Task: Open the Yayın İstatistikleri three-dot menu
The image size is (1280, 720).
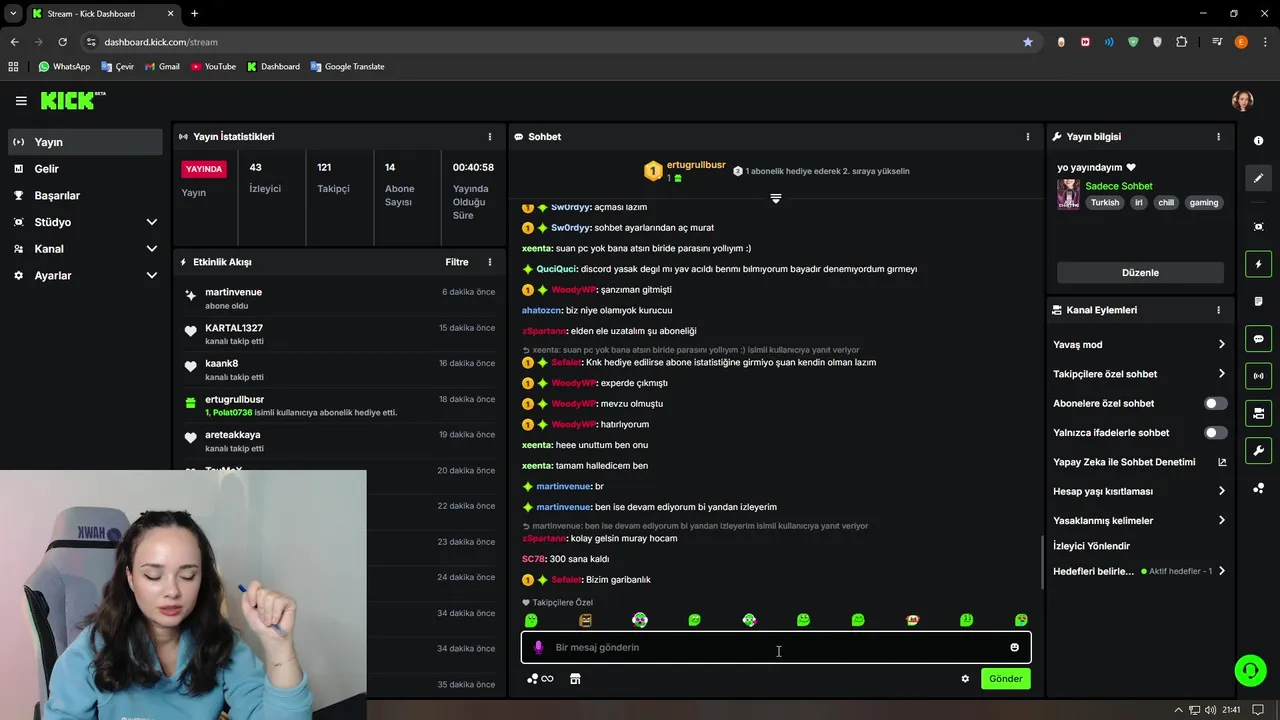Action: (x=489, y=136)
